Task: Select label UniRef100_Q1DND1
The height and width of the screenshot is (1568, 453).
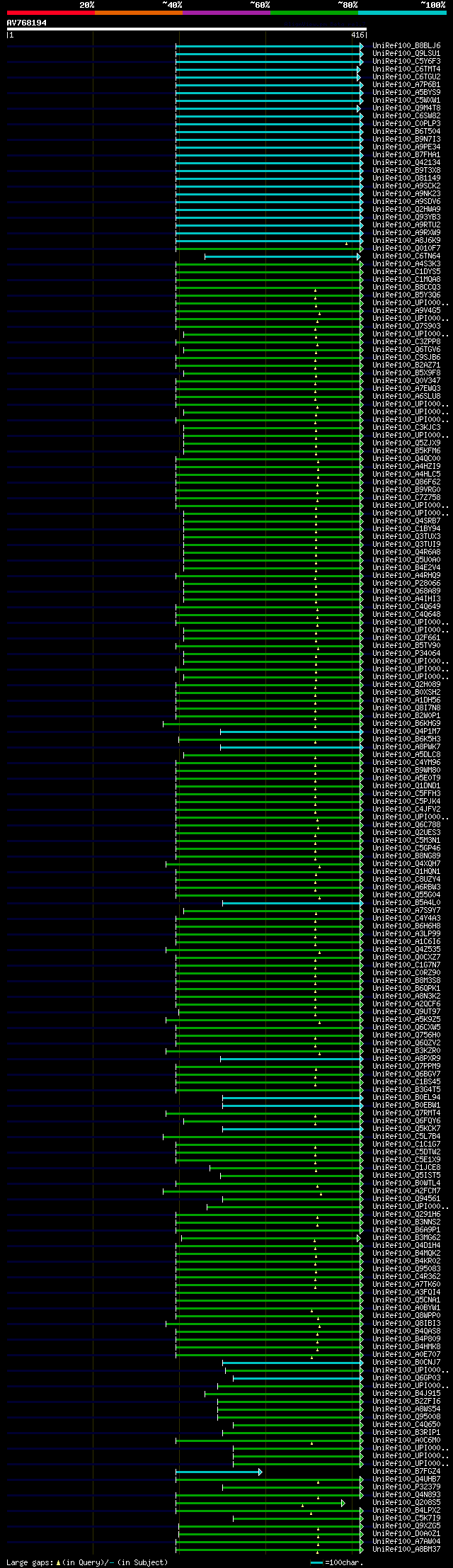Action: click(406, 785)
